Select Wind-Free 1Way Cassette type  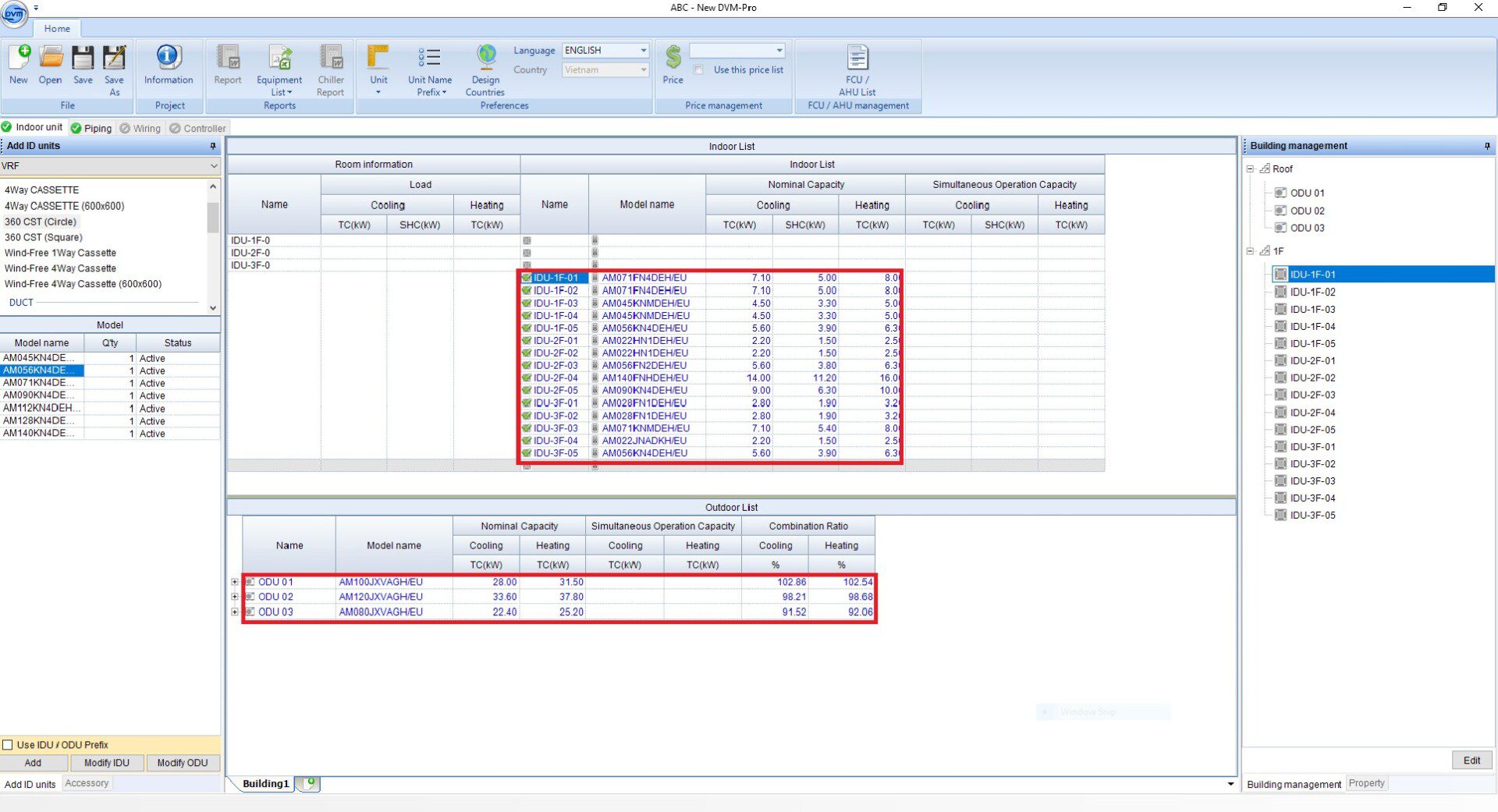click(60, 253)
